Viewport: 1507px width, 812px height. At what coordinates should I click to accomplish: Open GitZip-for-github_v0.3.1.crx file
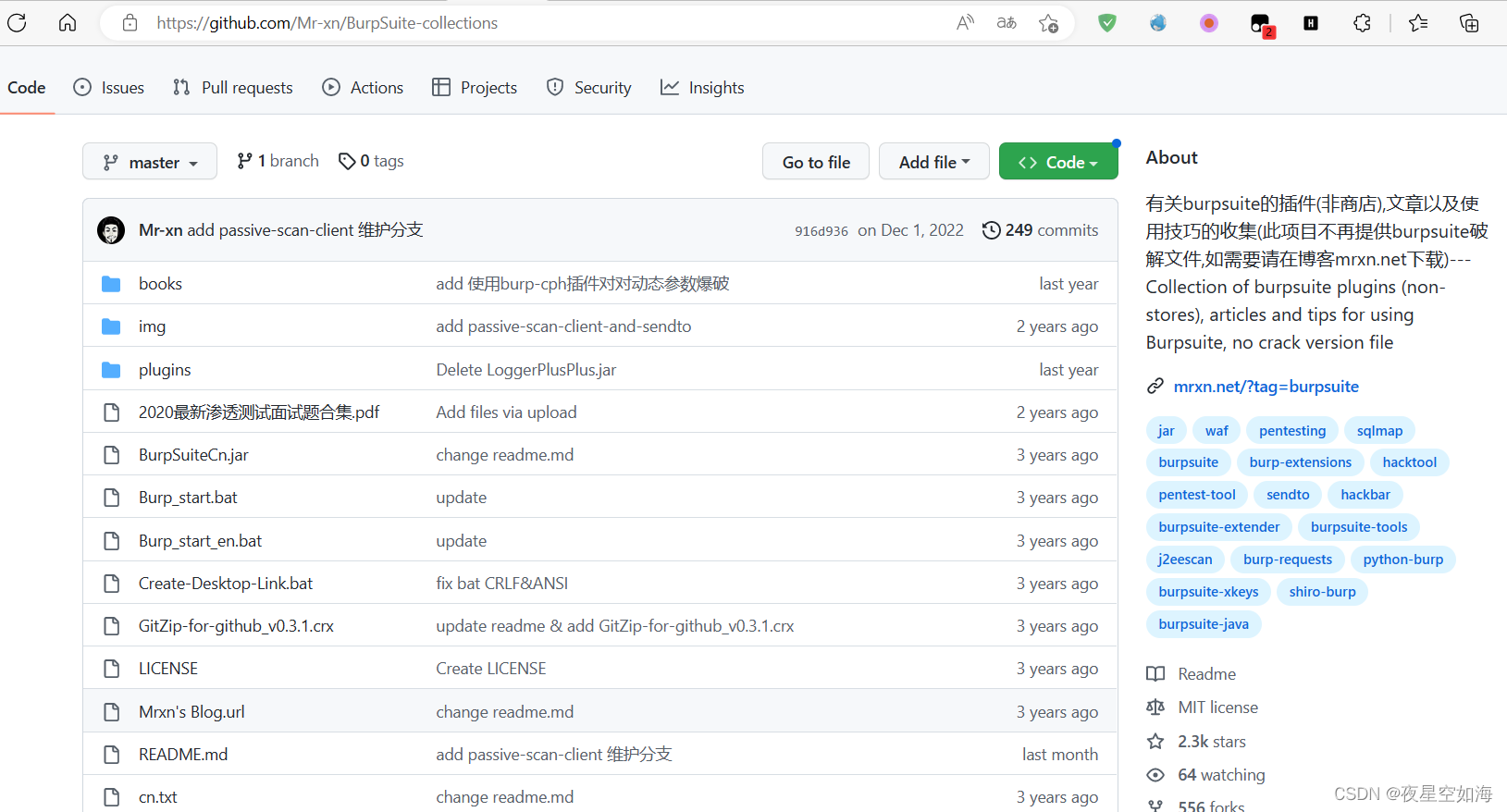pyautogui.click(x=236, y=626)
